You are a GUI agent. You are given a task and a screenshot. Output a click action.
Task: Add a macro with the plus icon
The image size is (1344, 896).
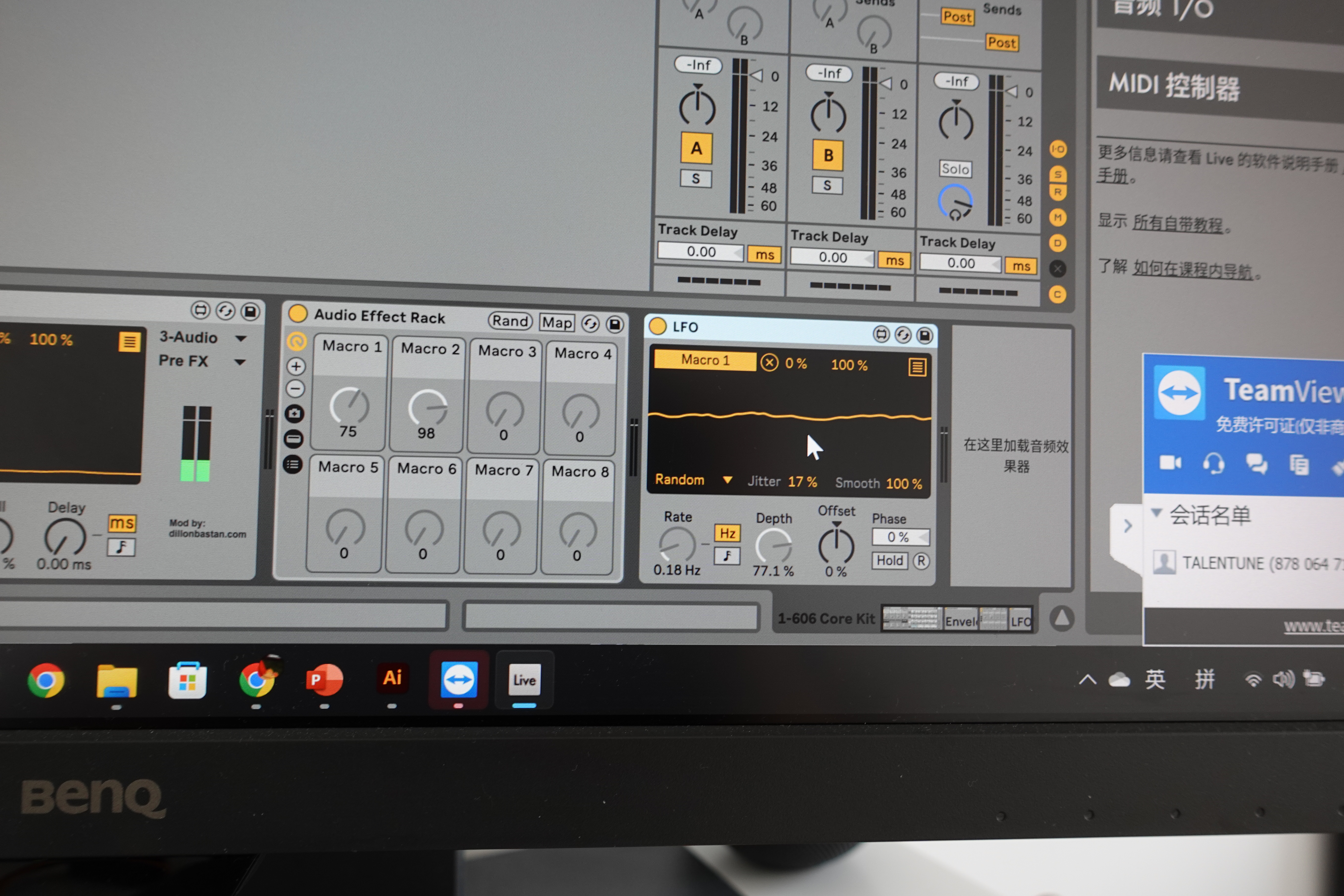[295, 366]
